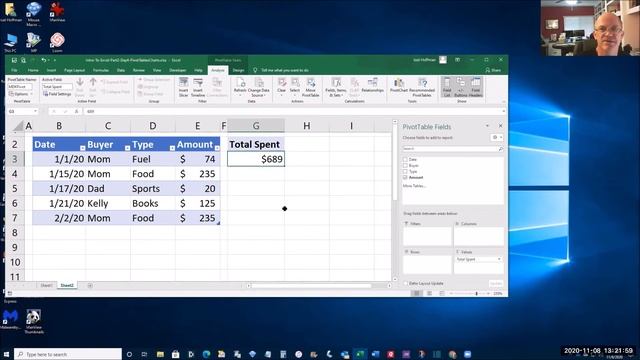
Task: Switch to the Insert ribbon tab
Action: (x=51, y=70)
